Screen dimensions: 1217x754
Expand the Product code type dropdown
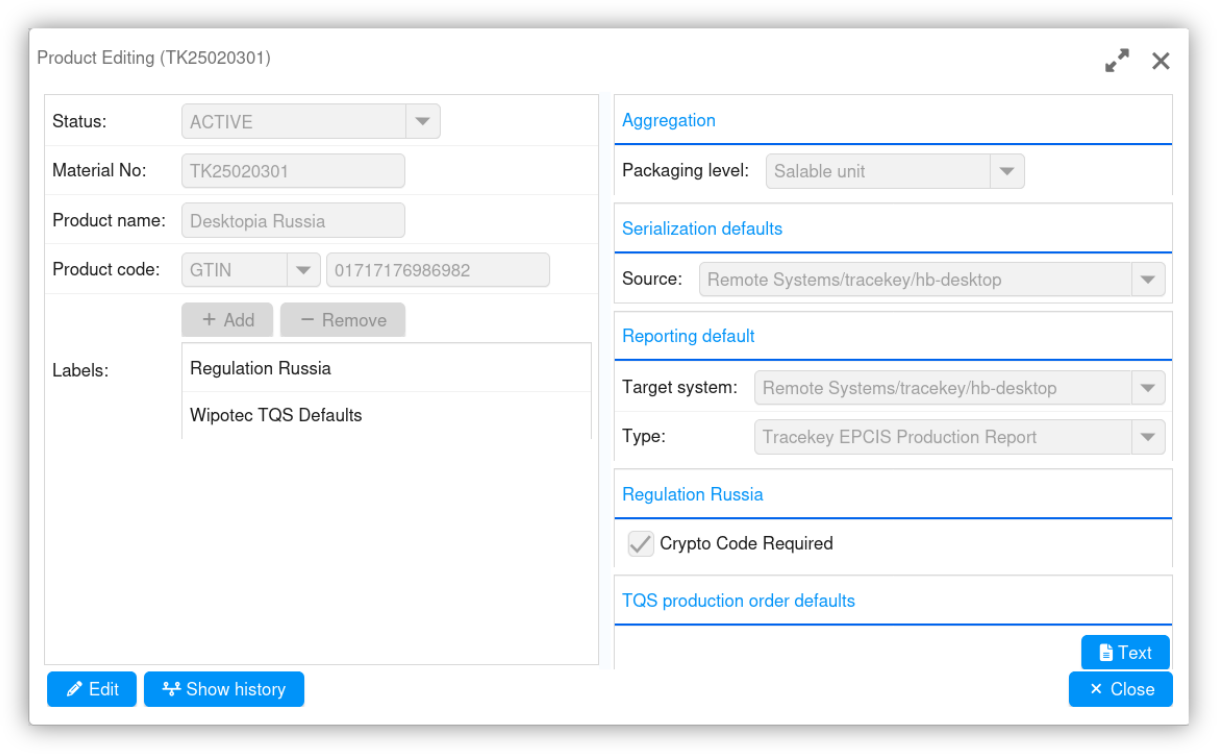pyautogui.click(x=303, y=270)
